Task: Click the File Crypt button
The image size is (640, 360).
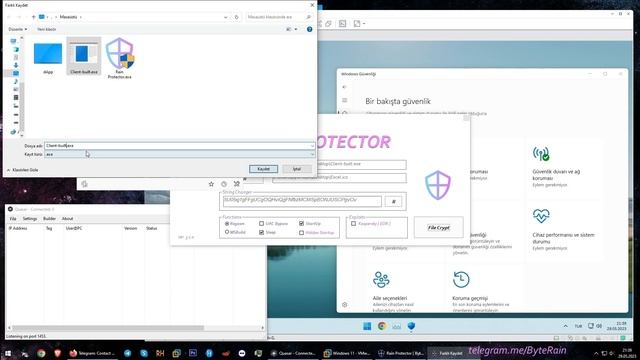Action: click(438, 227)
